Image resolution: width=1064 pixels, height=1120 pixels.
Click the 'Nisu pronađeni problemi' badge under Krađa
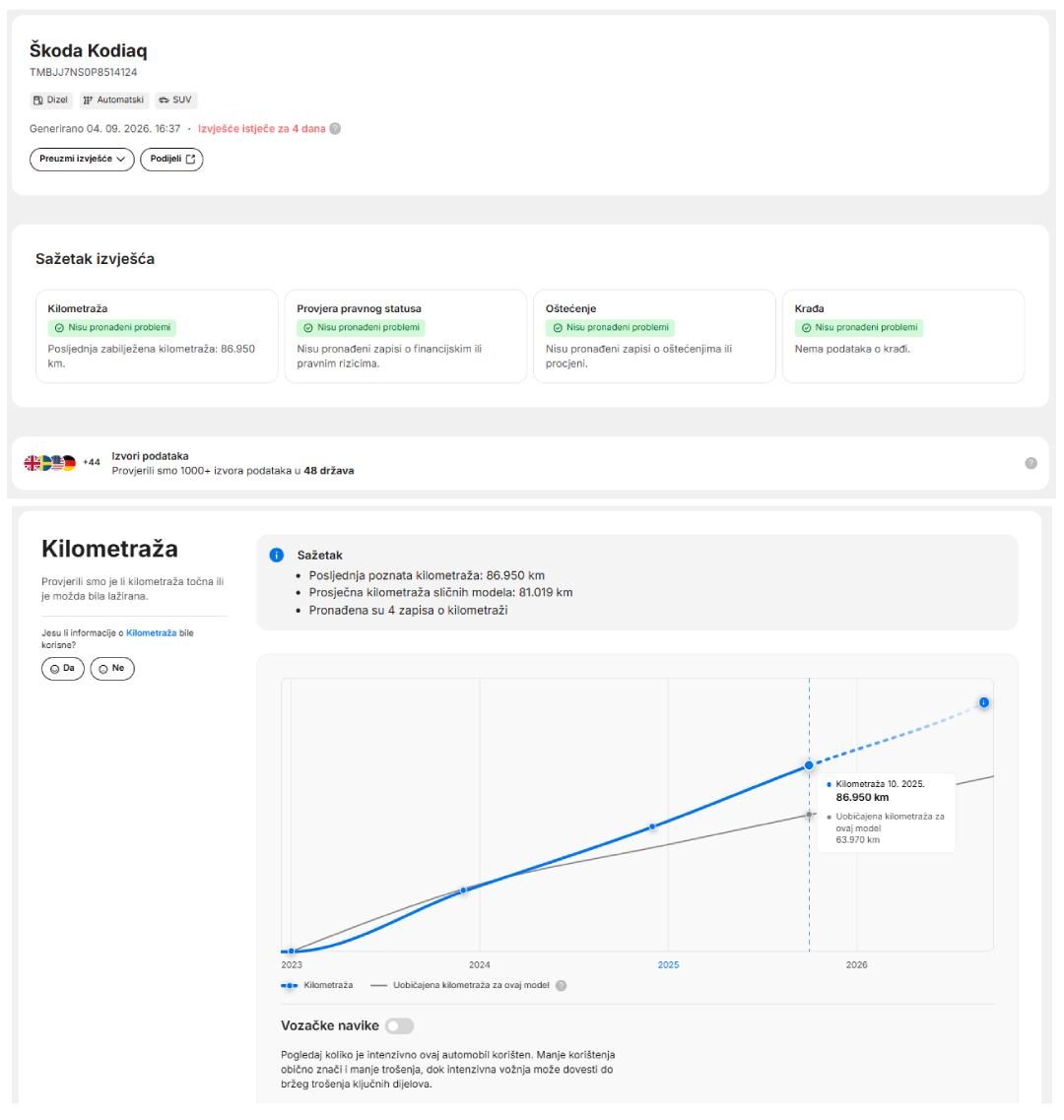tap(859, 328)
